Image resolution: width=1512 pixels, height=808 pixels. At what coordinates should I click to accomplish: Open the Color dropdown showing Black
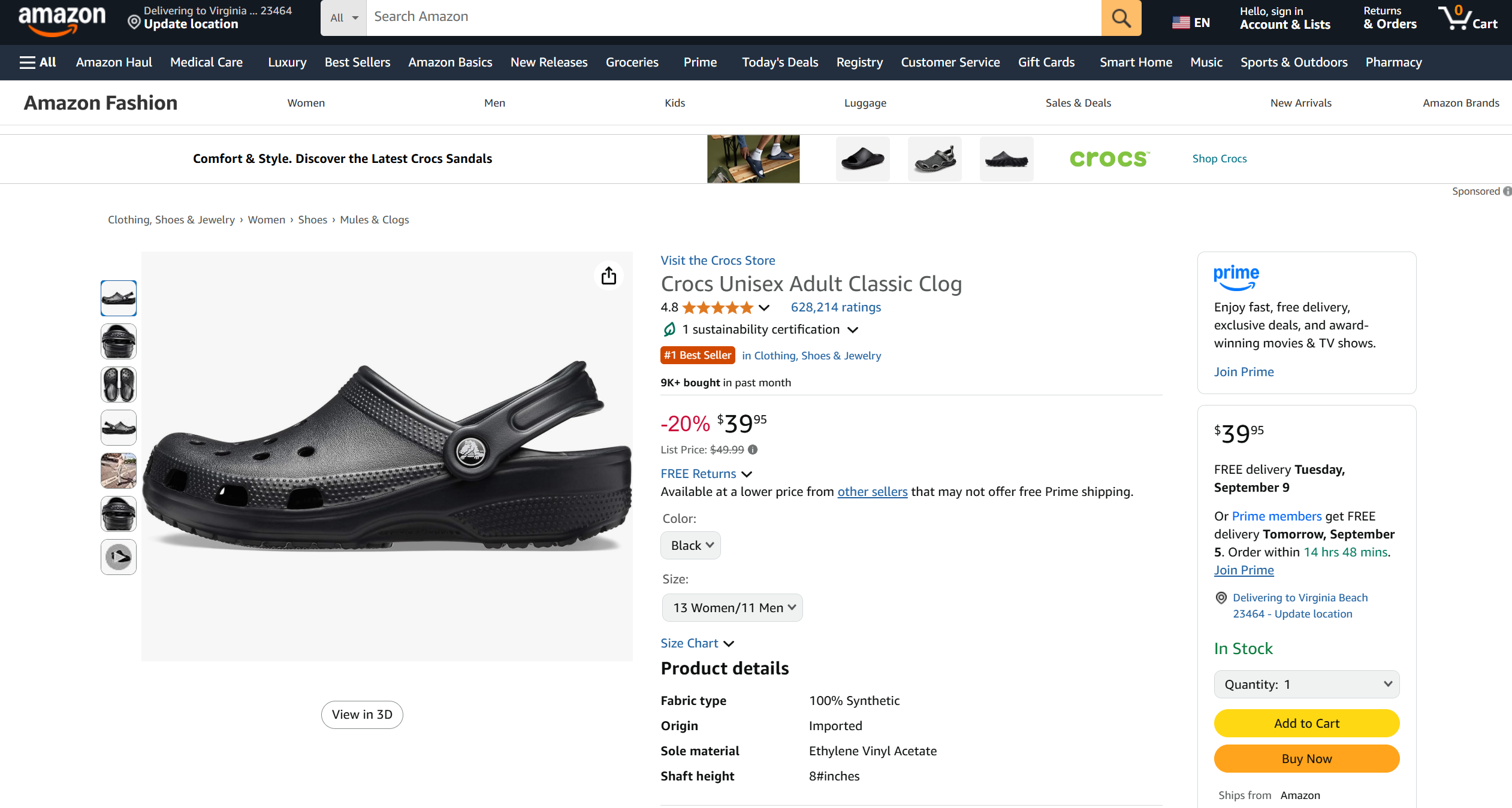[691, 546]
